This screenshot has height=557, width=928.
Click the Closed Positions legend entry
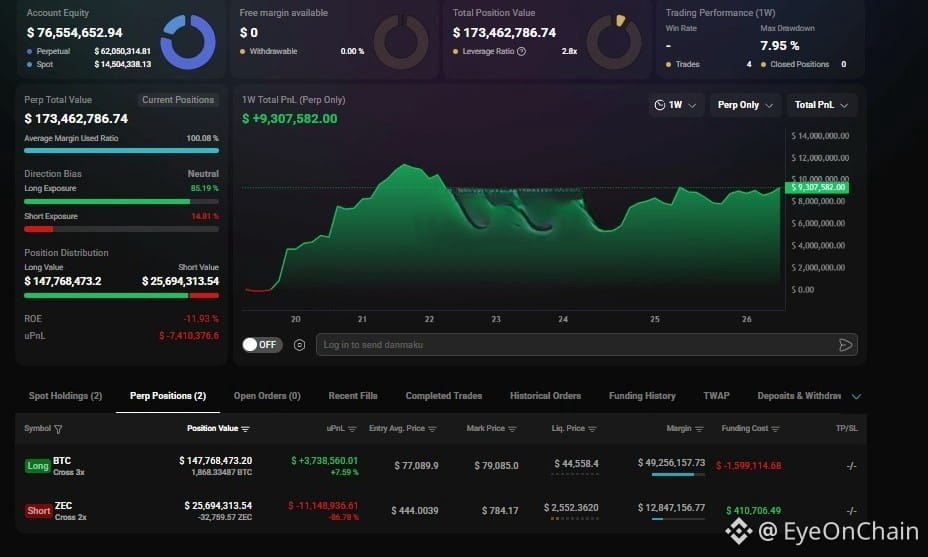point(803,65)
